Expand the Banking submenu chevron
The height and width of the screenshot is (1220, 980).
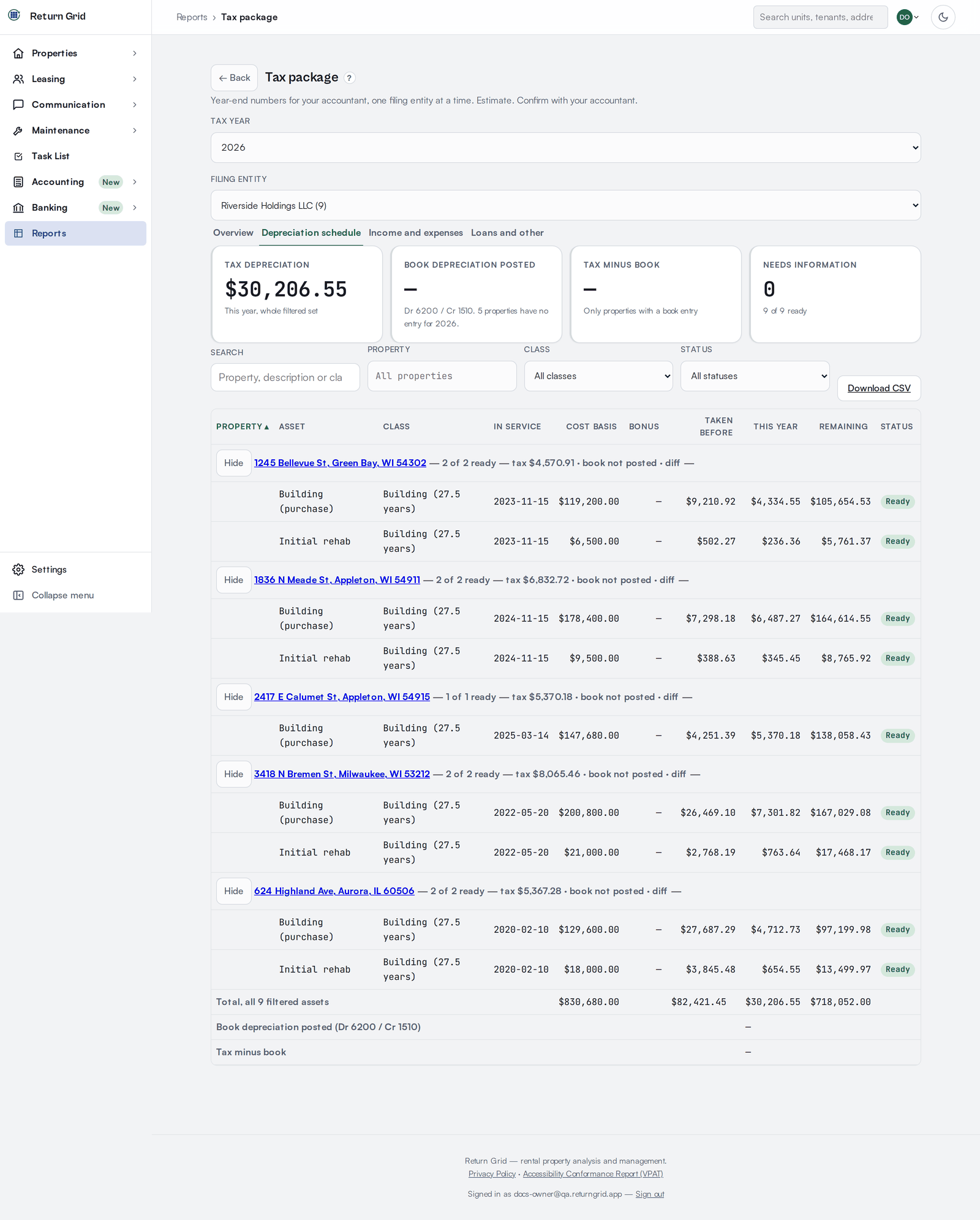(x=135, y=208)
